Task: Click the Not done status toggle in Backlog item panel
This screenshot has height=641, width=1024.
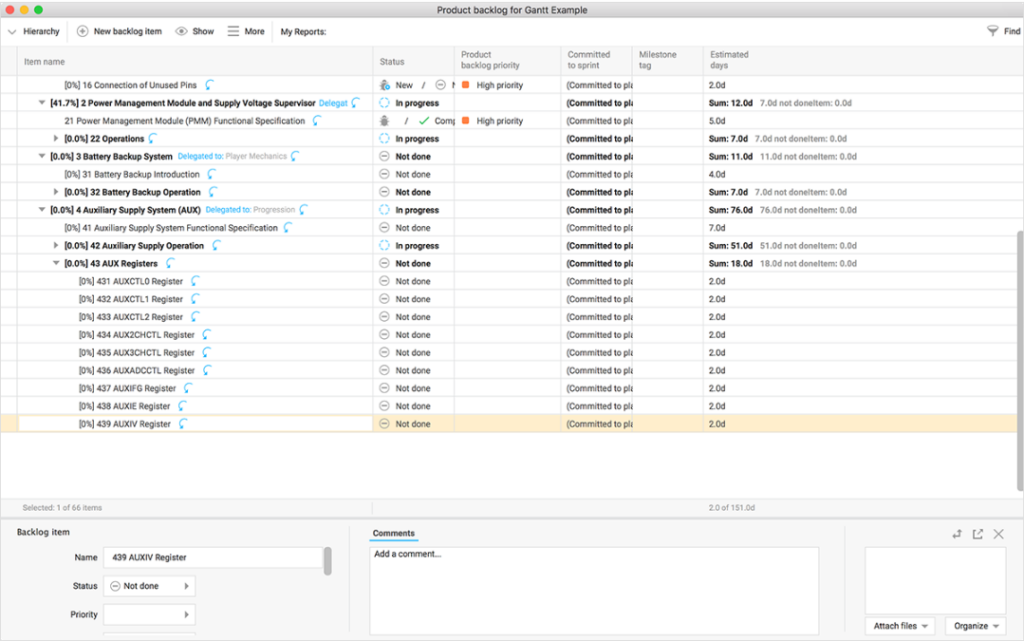Action: [148, 586]
